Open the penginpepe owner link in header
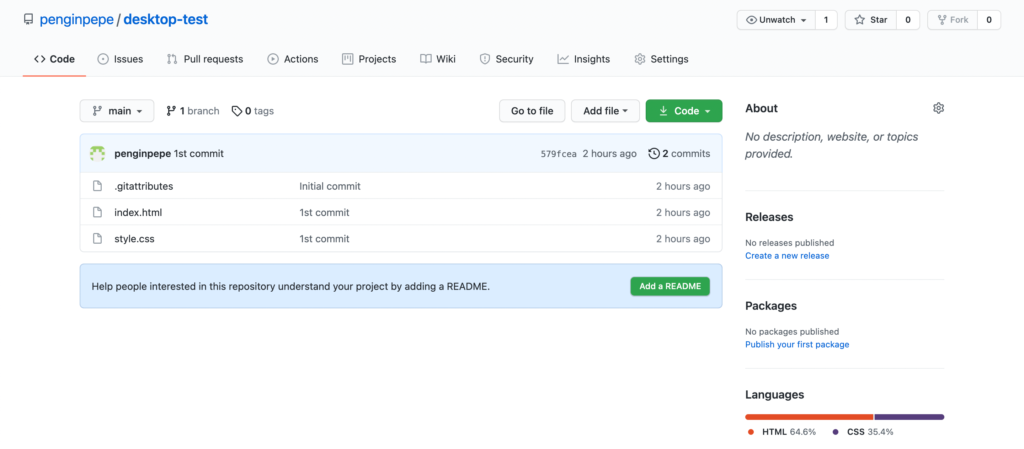 tap(76, 20)
